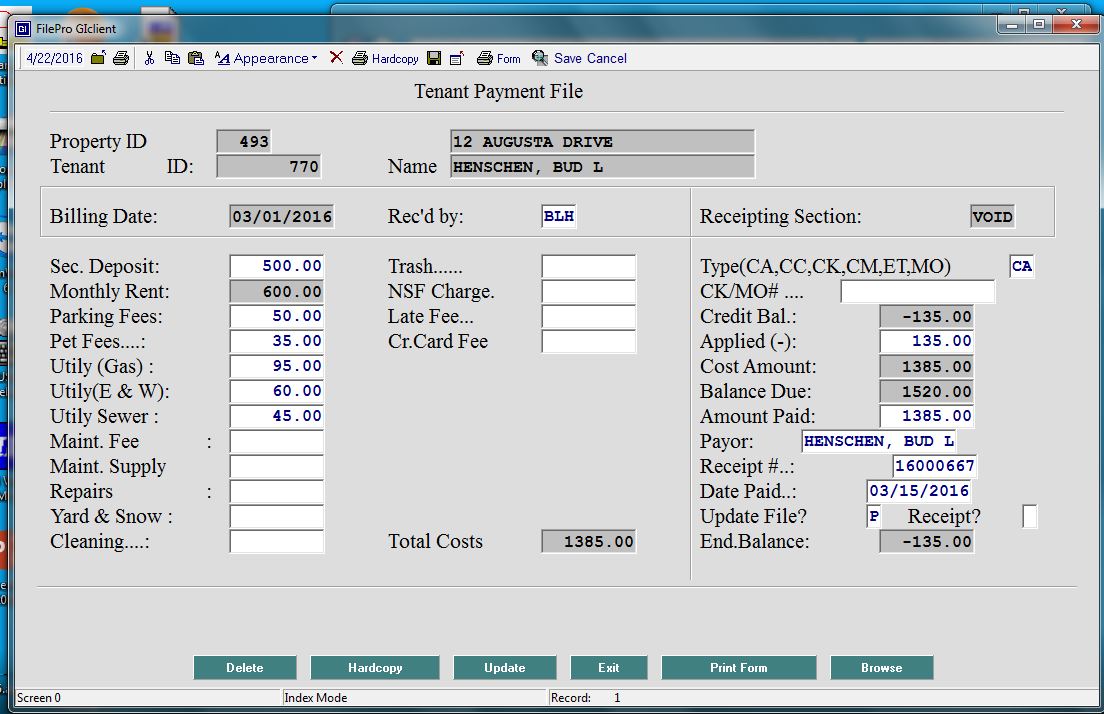Click the floppy disk save icon
The height and width of the screenshot is (714, 1104).
pyautogui.click(x=434, y=58)
